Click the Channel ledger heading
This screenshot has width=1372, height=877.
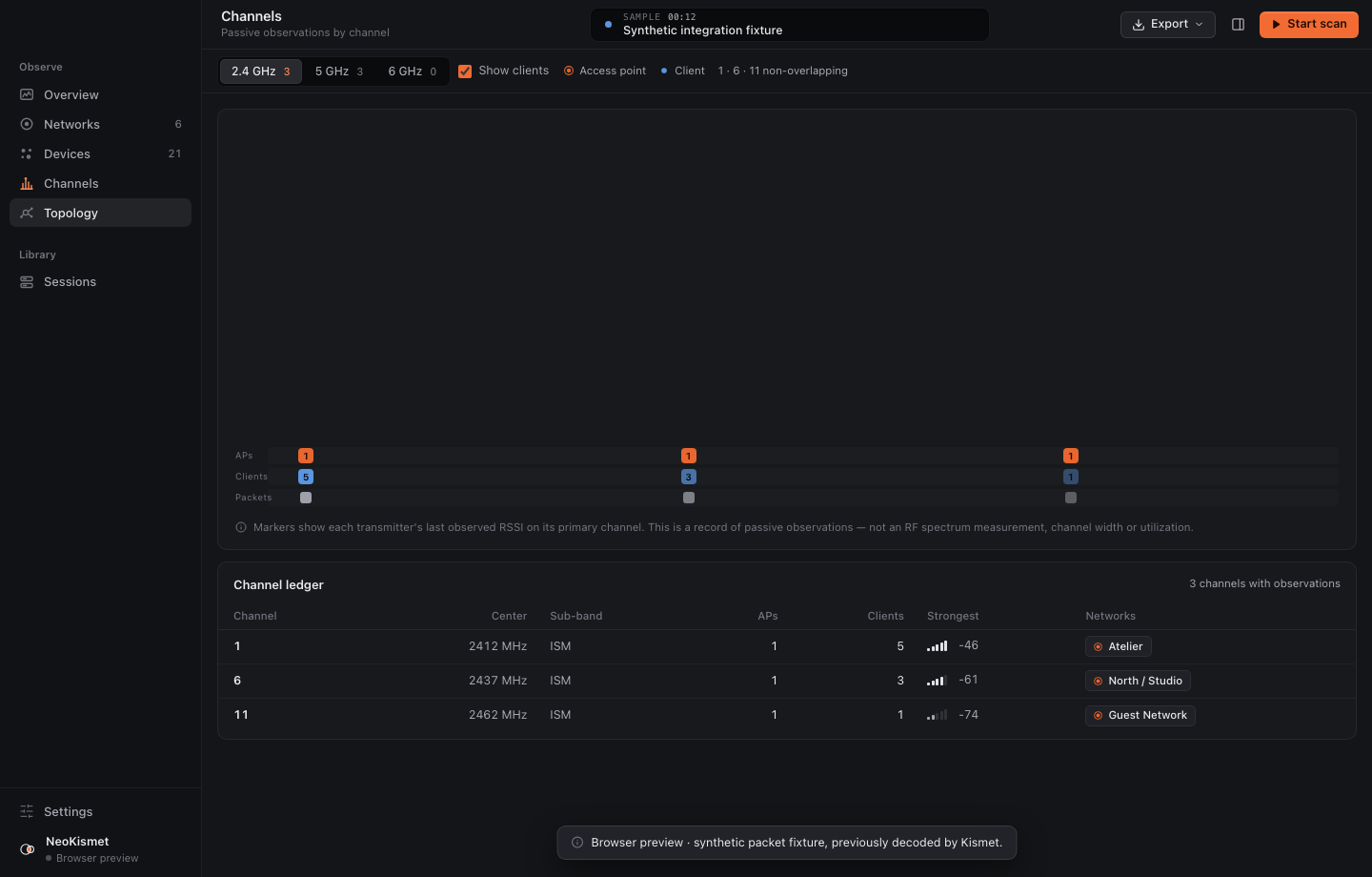[278, 585]
